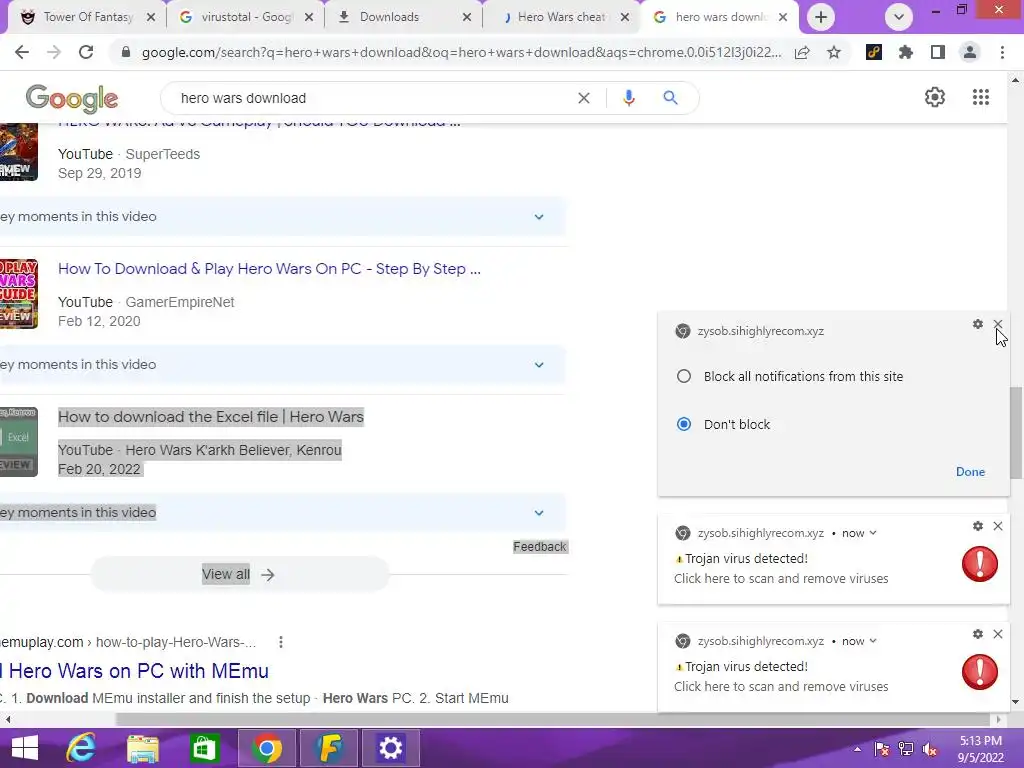Open a new browser tab
Viewport: 1024px width, 768px height.
click(x=821, y=17)
